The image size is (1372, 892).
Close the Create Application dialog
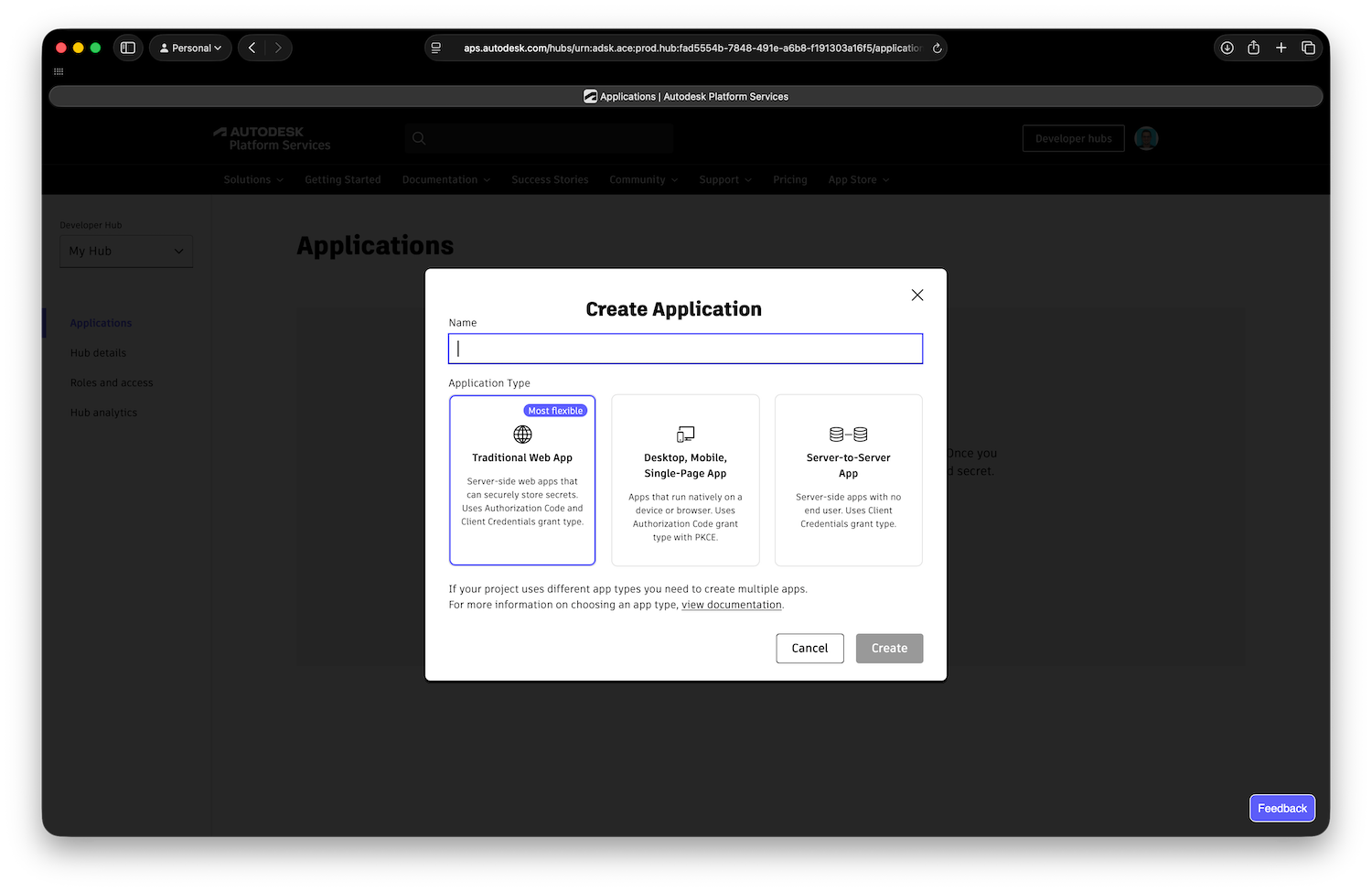click(916, 295)
